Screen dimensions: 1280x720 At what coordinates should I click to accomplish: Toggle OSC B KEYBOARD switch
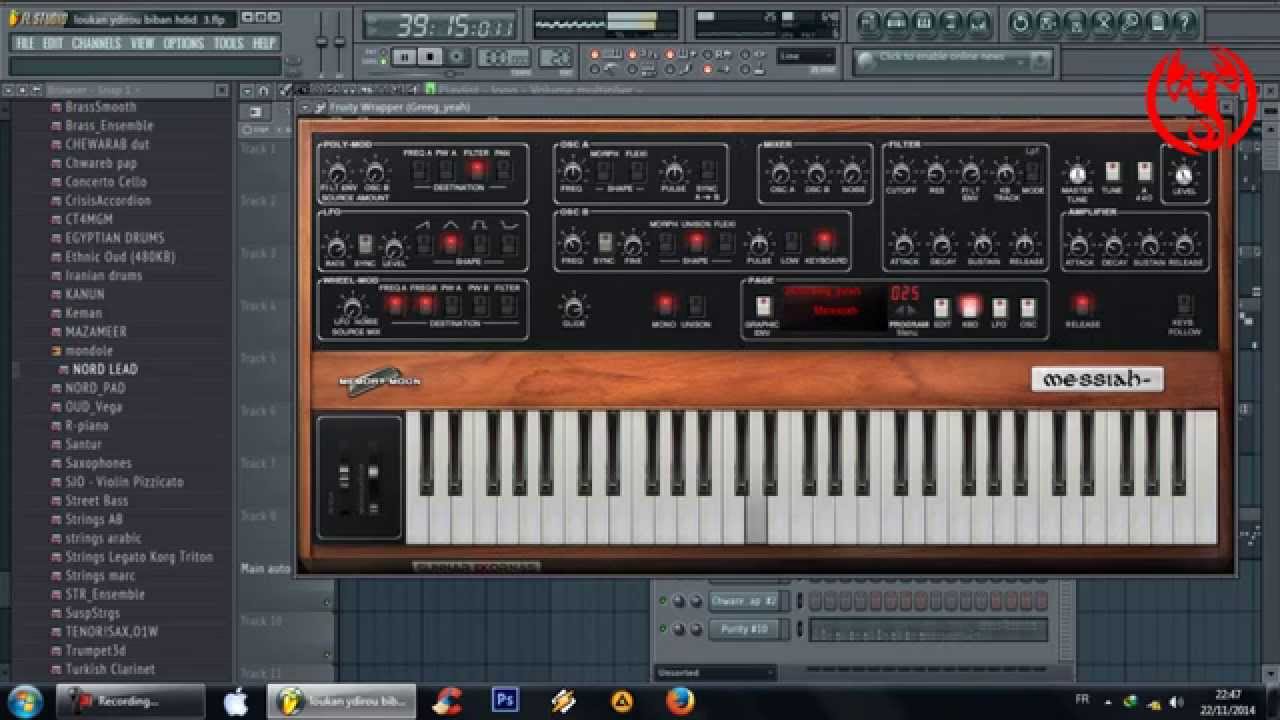pyautogui.click(x=824, y=241)
